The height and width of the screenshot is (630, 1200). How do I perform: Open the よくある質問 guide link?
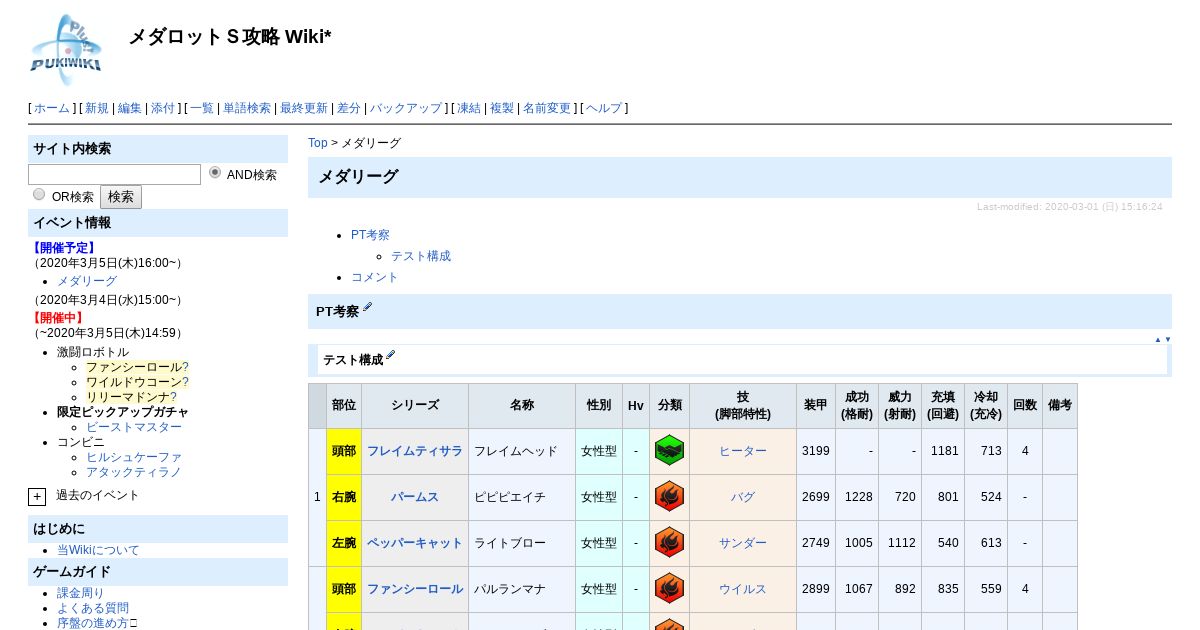93,608
